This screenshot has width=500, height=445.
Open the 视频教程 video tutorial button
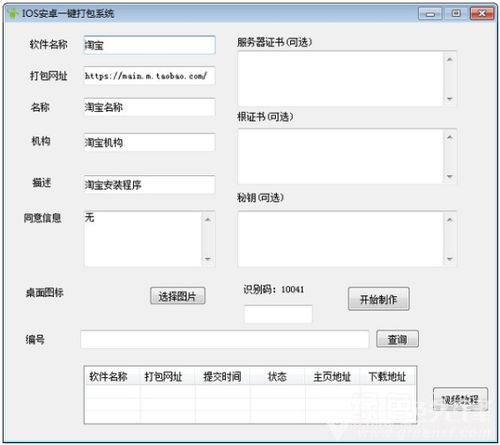(460, 399)
